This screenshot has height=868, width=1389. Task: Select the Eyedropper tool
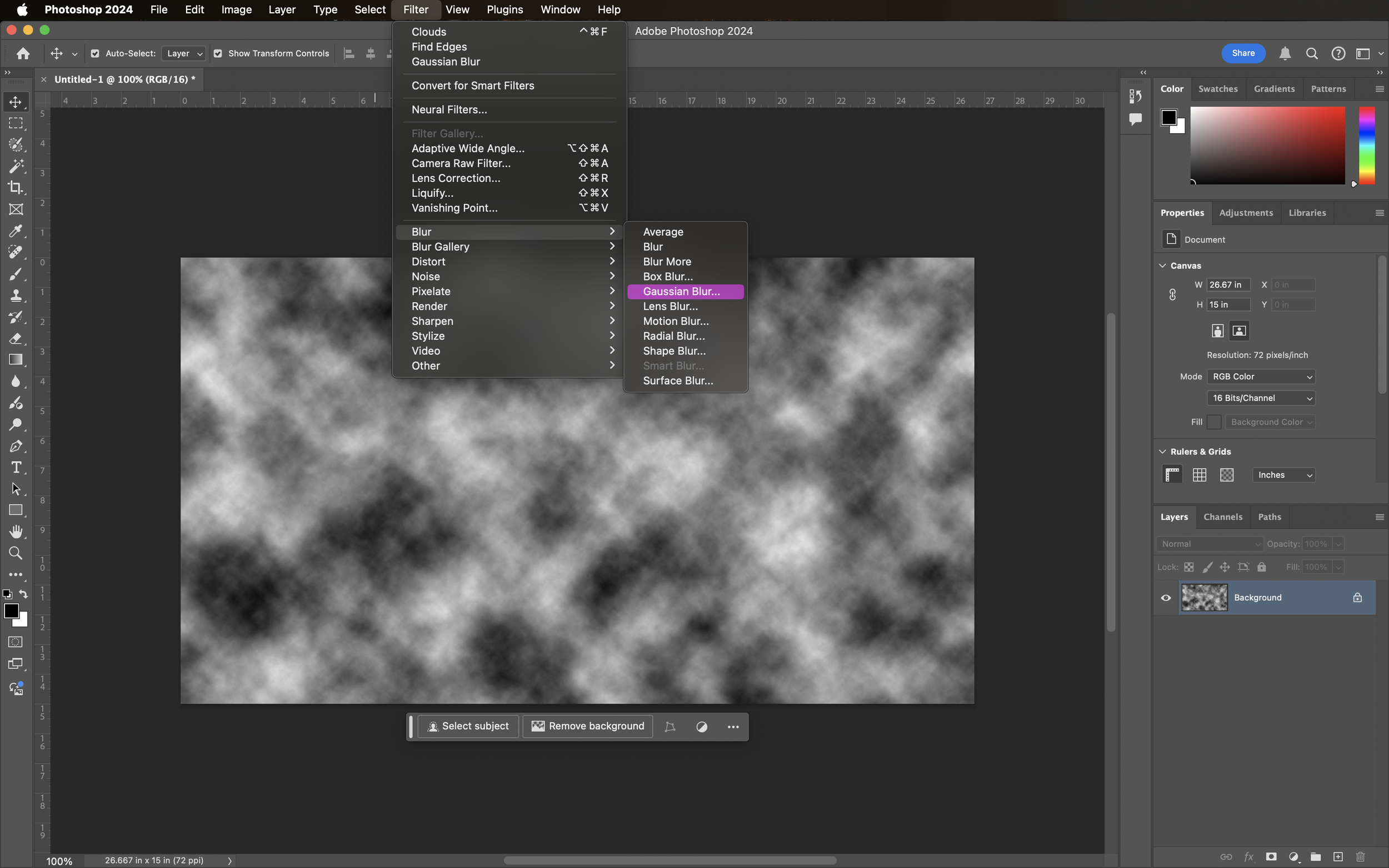[x=16, y=231]
